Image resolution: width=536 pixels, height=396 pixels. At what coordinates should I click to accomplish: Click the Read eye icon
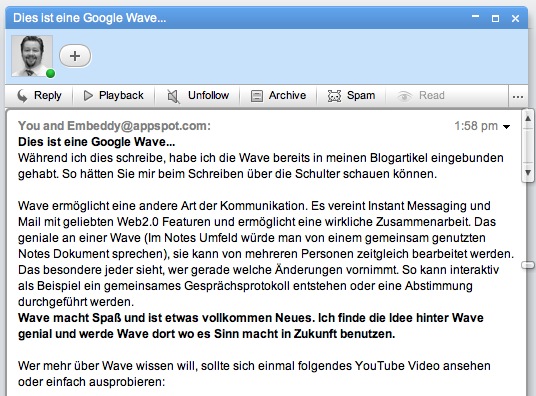pos(405,96)
